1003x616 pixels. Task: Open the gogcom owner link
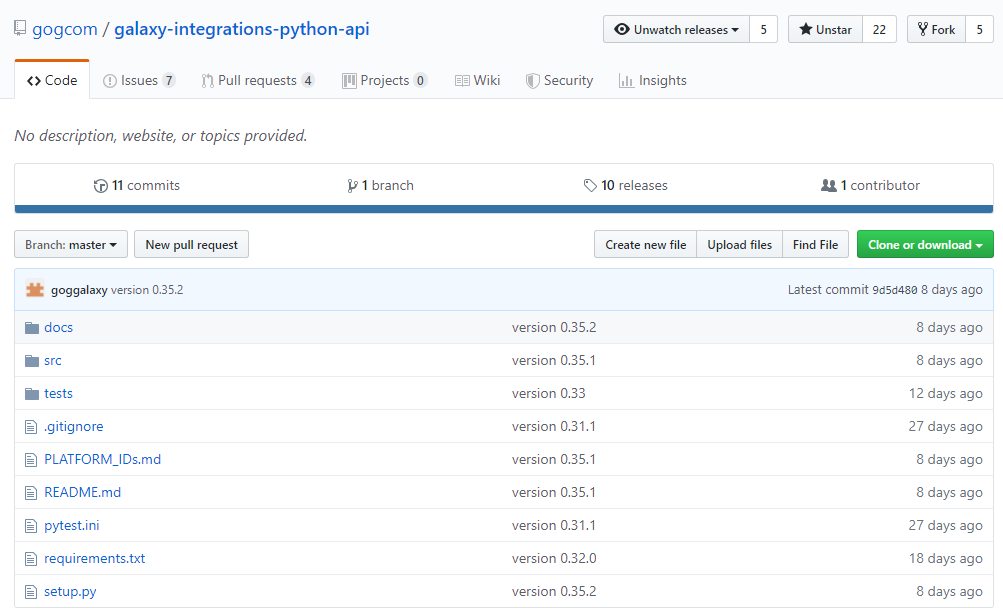[65, 29]
